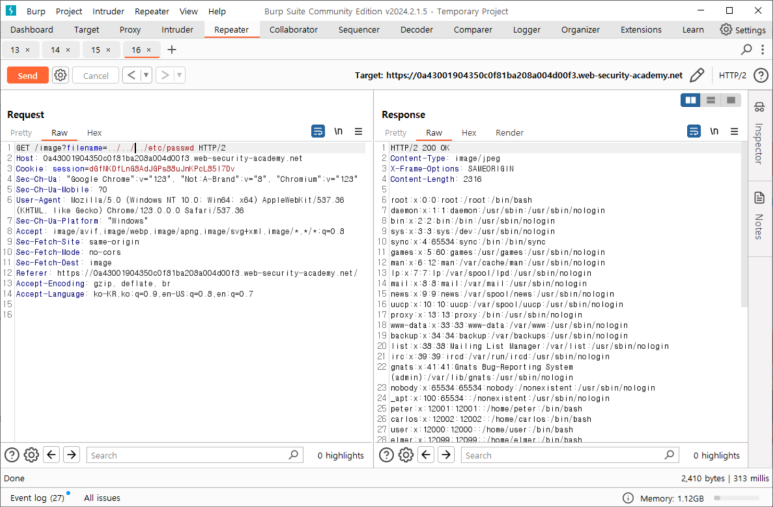Switch to the Extensions tab
The width and height of the screenshot is (773, 507).
pos(641,30)
